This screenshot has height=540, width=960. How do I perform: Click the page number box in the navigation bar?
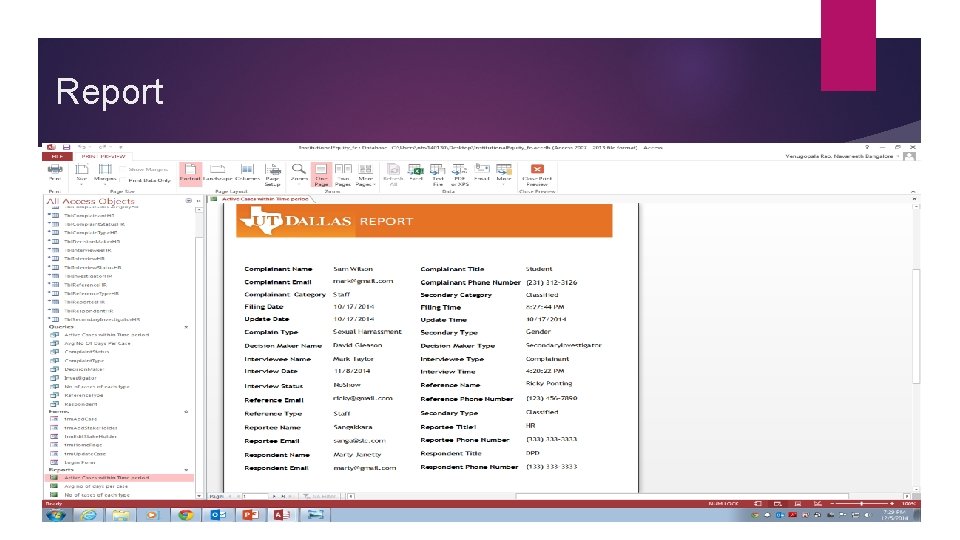[256, 496]
